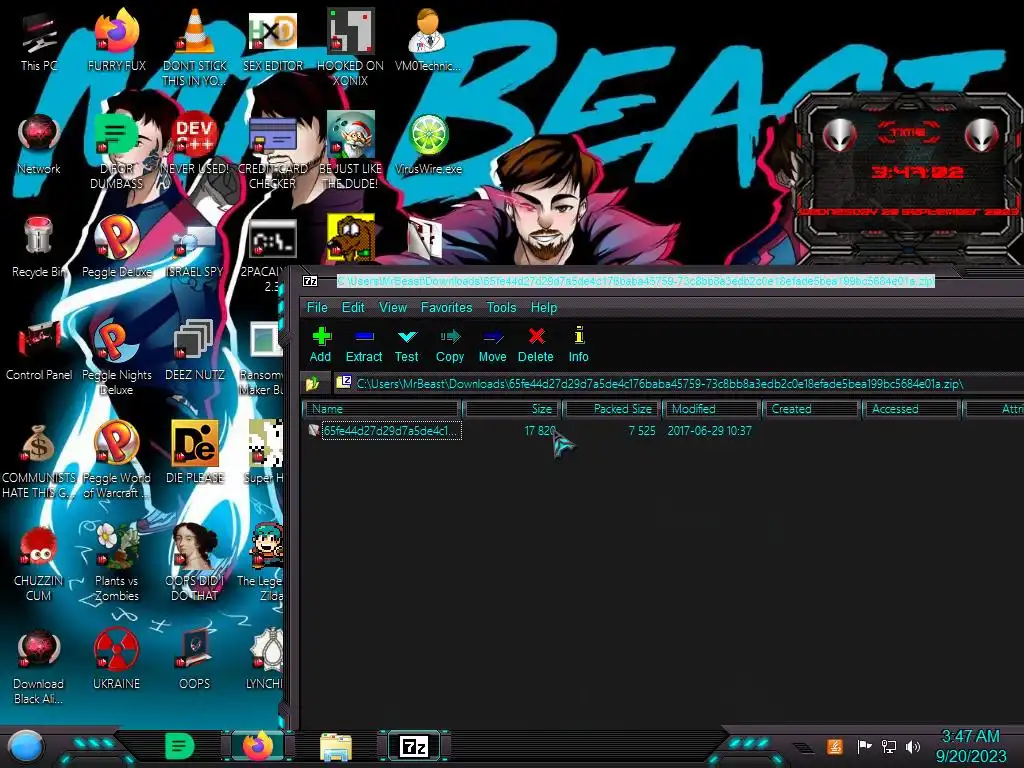Select the This PC desktop icon
Screen dimensions: 1024x768
pyautogui.click(x=39, y=42)
